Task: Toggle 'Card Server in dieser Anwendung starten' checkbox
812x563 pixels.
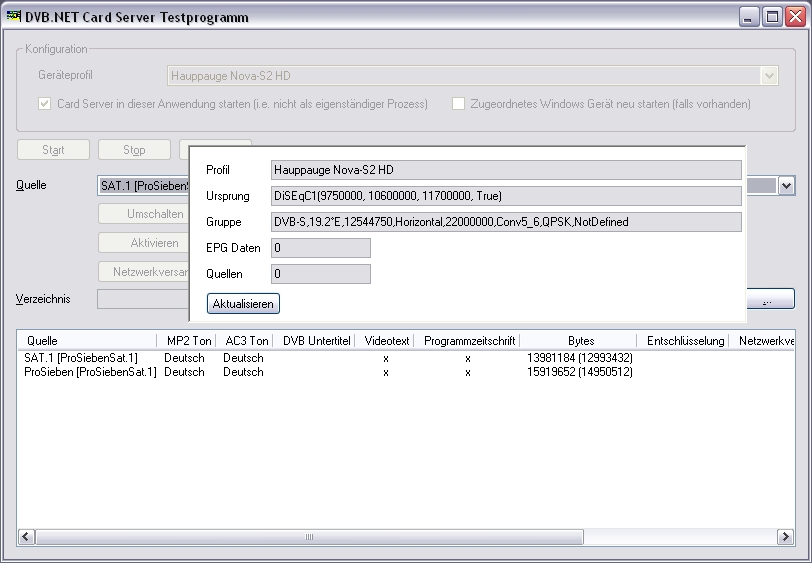Action: point(45,104)
